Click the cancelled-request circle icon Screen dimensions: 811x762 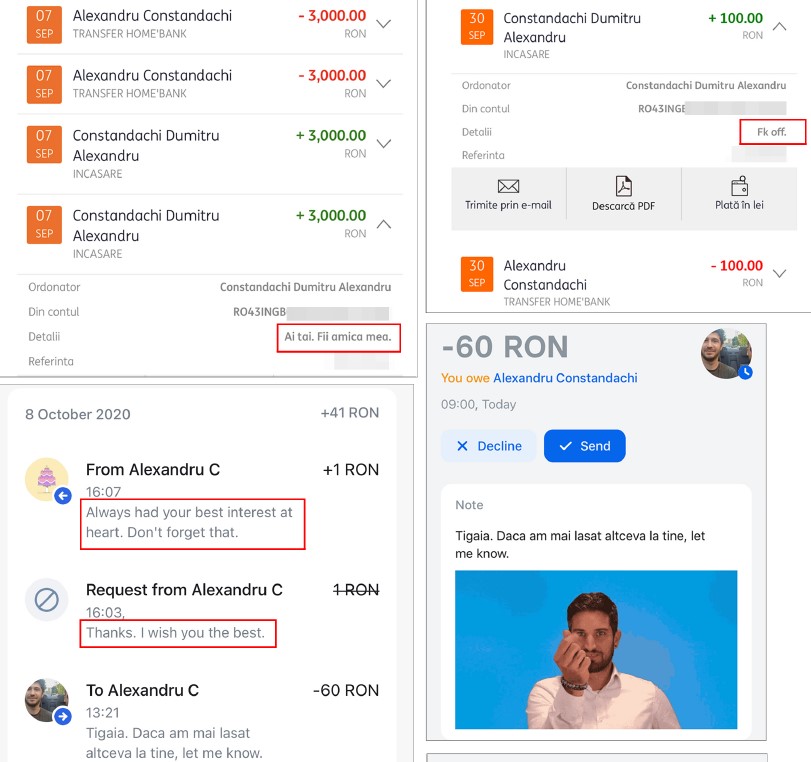click(47, 600)
